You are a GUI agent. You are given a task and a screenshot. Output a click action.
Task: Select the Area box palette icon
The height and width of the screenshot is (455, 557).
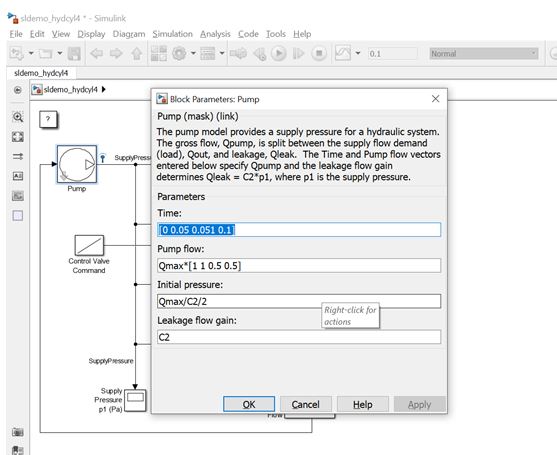18,216
